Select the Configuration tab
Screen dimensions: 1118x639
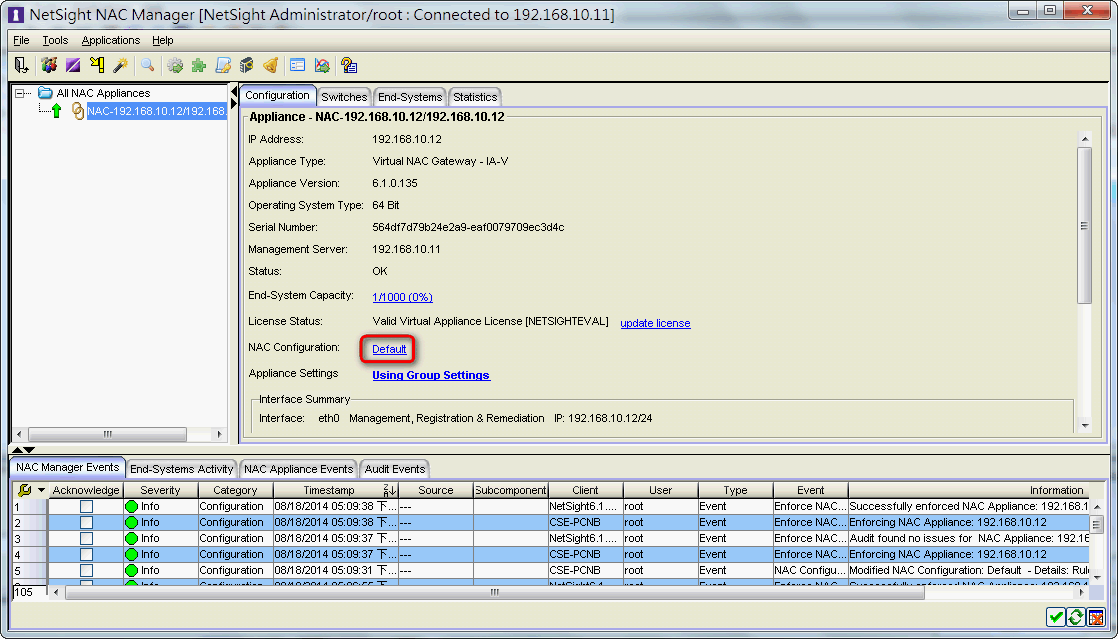(x=277, y=96)
